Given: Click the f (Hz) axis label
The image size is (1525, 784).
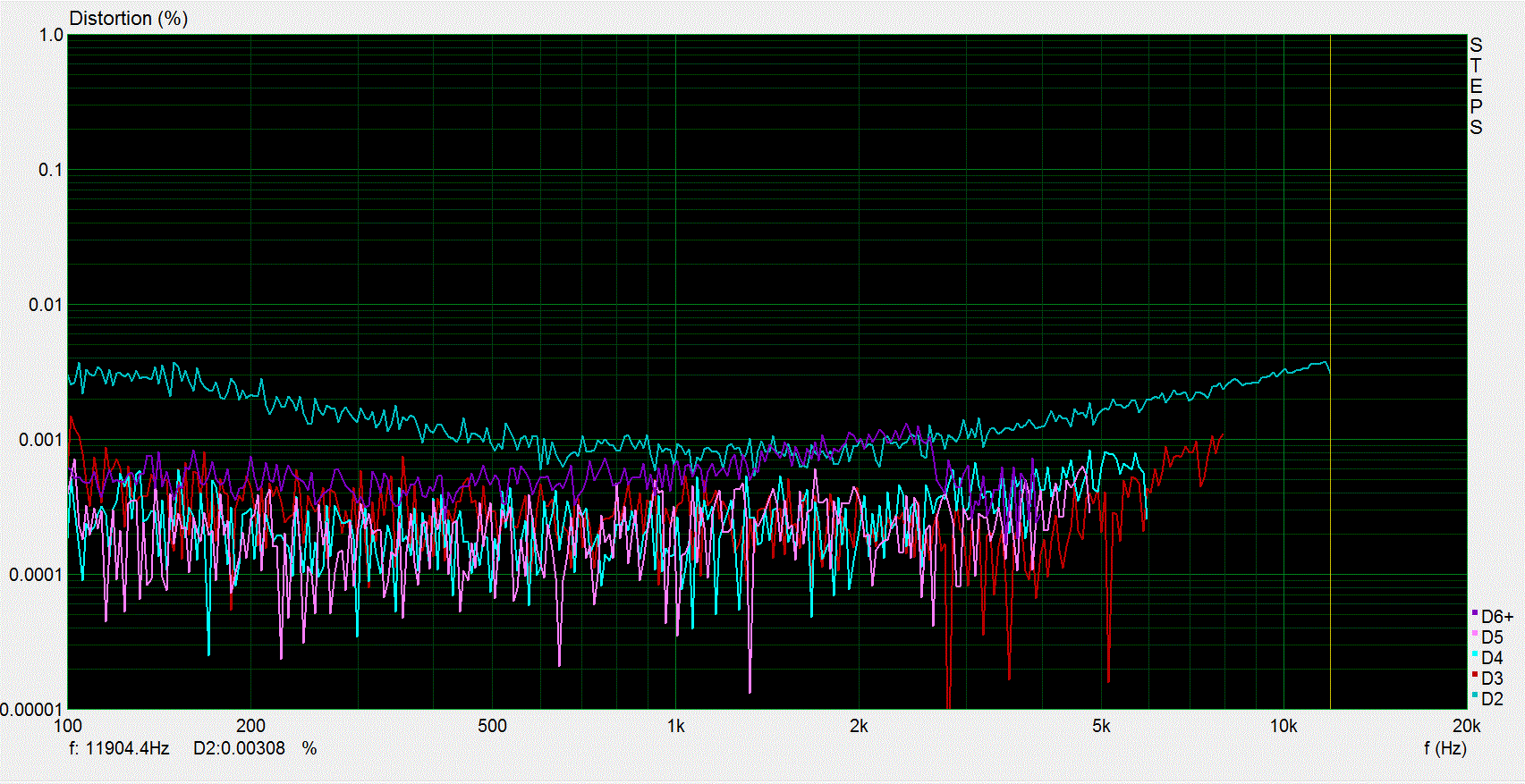Looking at the screenshot, I should coord(1445,748).
